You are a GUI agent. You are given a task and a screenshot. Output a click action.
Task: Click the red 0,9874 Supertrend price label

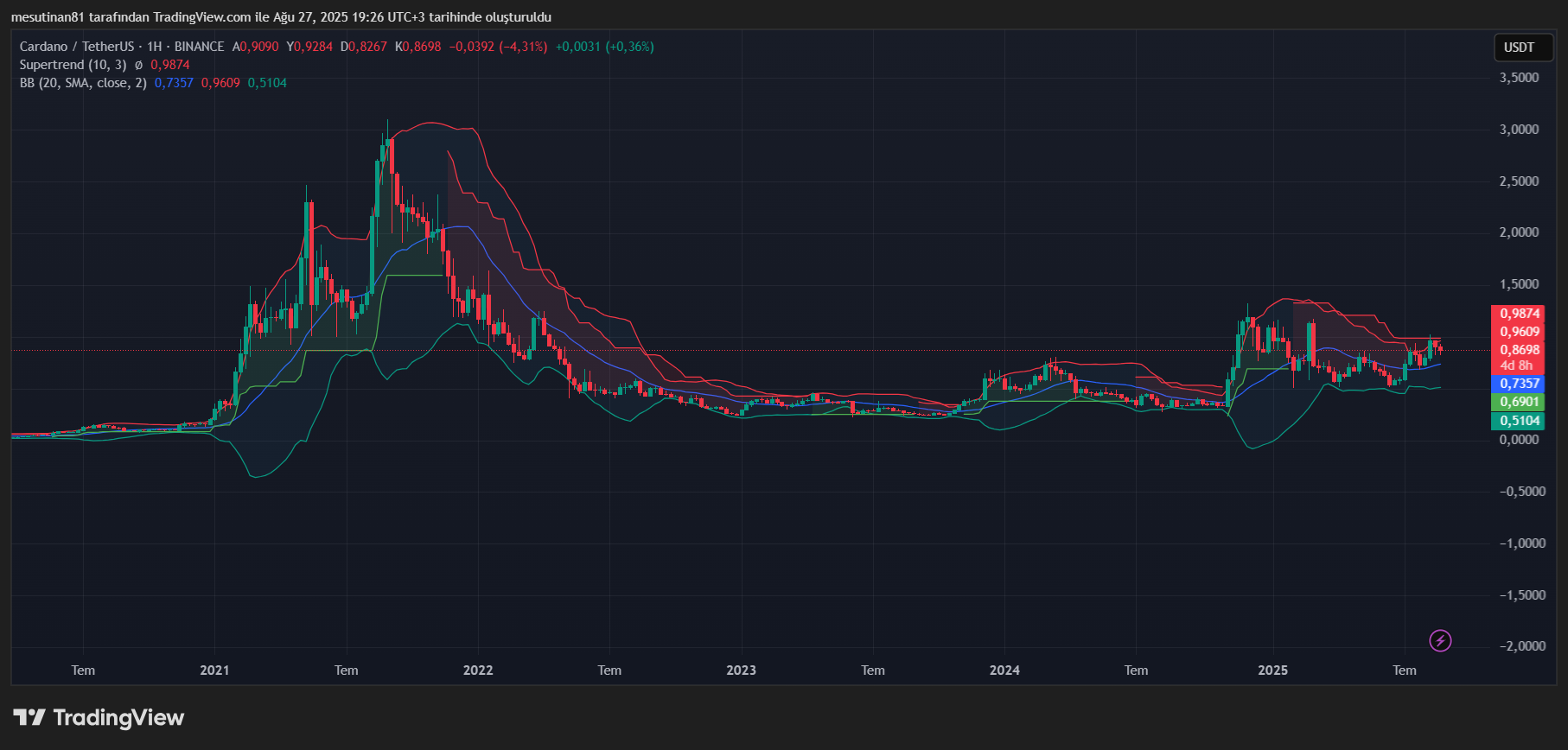click(x=1519, y=314)
